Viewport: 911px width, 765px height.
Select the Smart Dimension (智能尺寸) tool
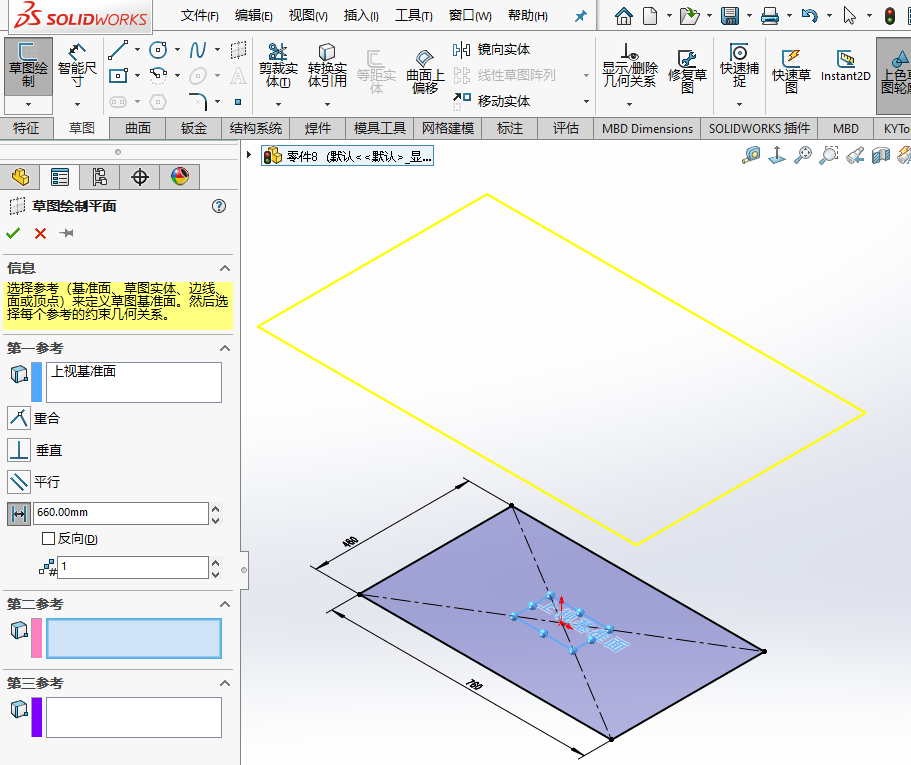[77, 66]
